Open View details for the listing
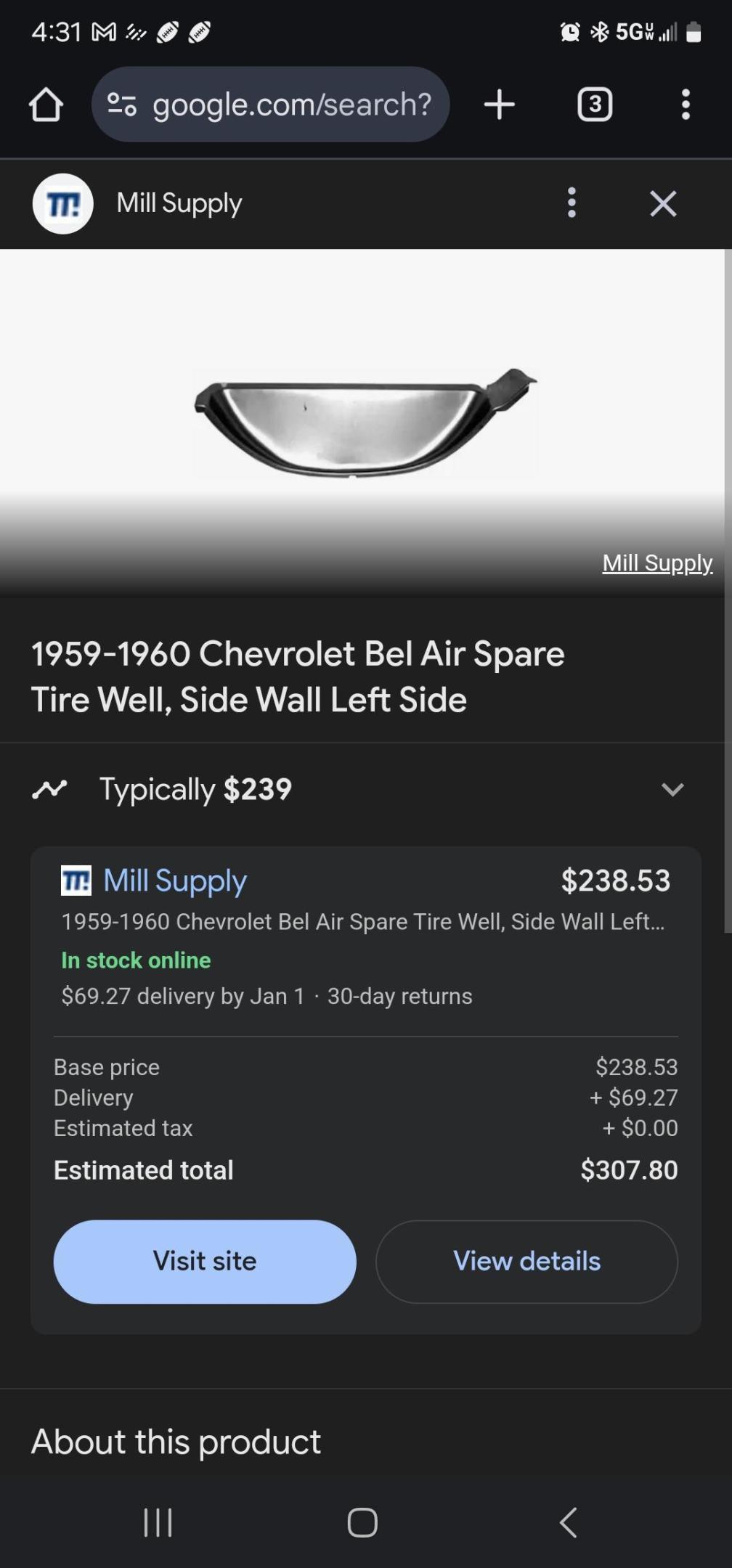This screenshot has width=732, height=1568. click(526, 1261)
